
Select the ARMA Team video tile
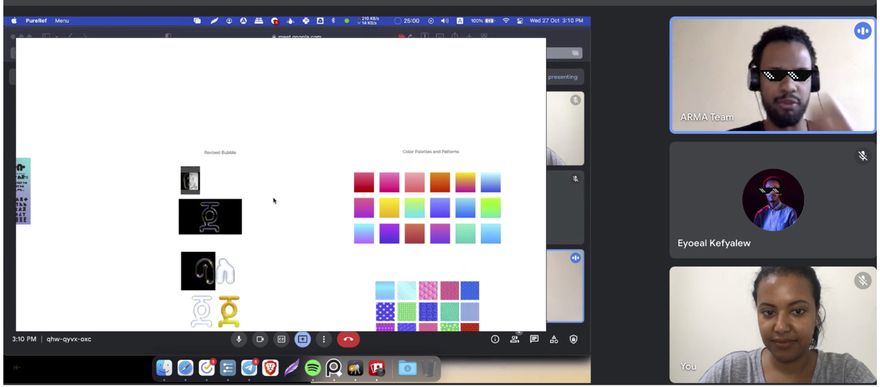pos(773,75)
